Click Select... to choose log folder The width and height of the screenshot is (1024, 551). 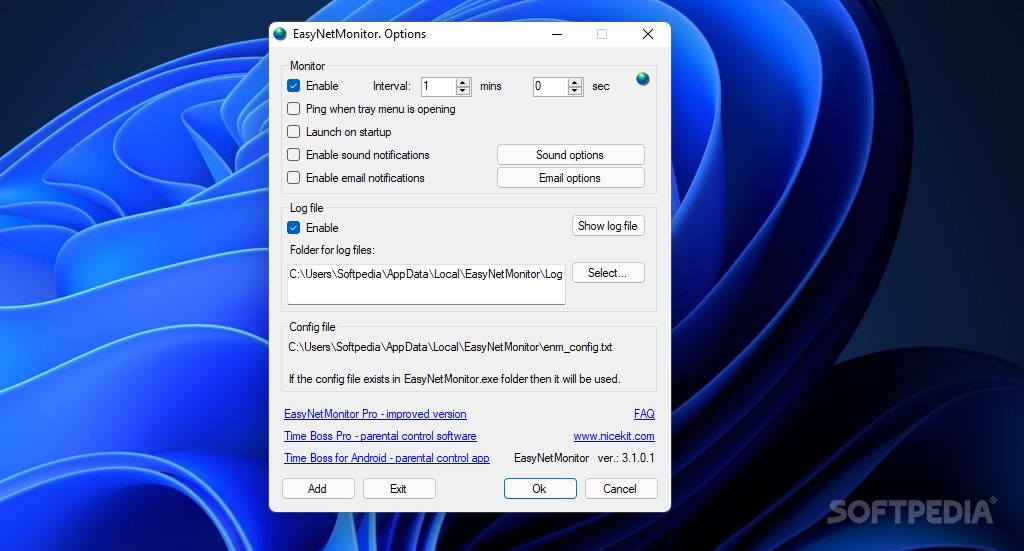click(x=608, y=273)
